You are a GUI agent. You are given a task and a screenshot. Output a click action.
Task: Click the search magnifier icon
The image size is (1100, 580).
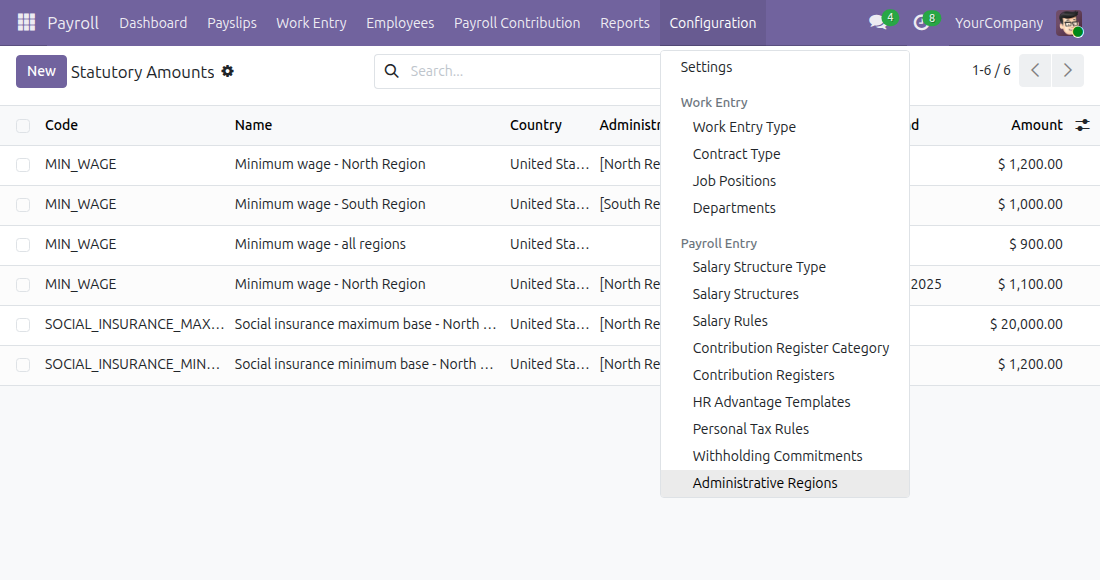[x=391, y=71]
